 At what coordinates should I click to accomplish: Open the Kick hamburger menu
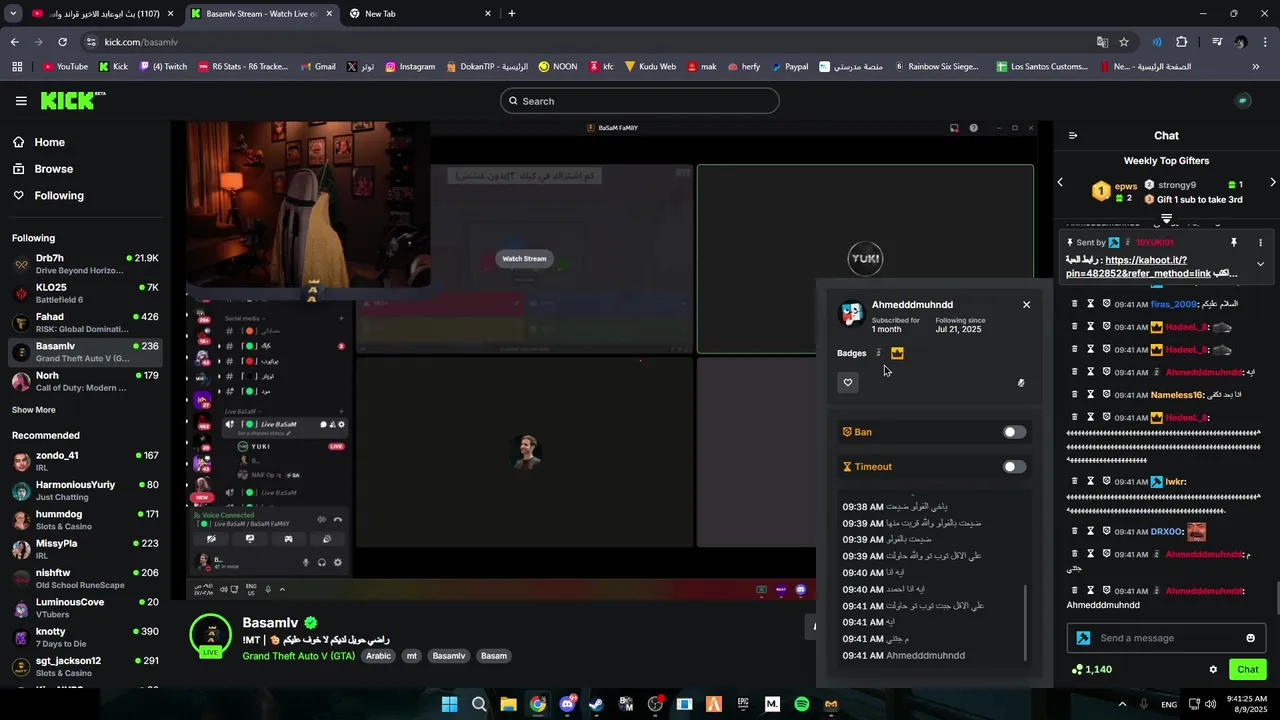tap(21, 101)
